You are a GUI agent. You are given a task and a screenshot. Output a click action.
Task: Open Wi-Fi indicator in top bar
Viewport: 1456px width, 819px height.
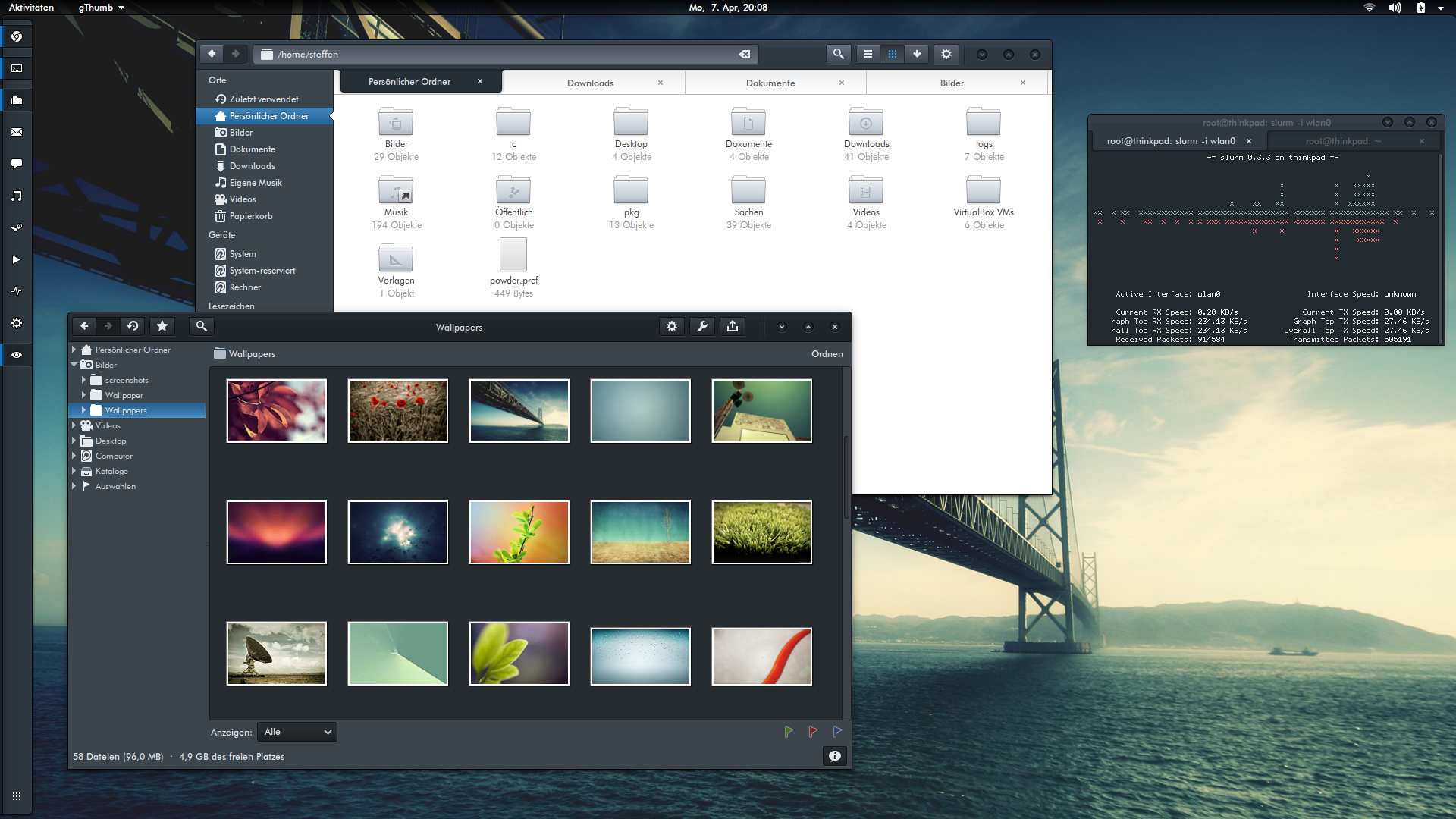(x=1370, y=8)
